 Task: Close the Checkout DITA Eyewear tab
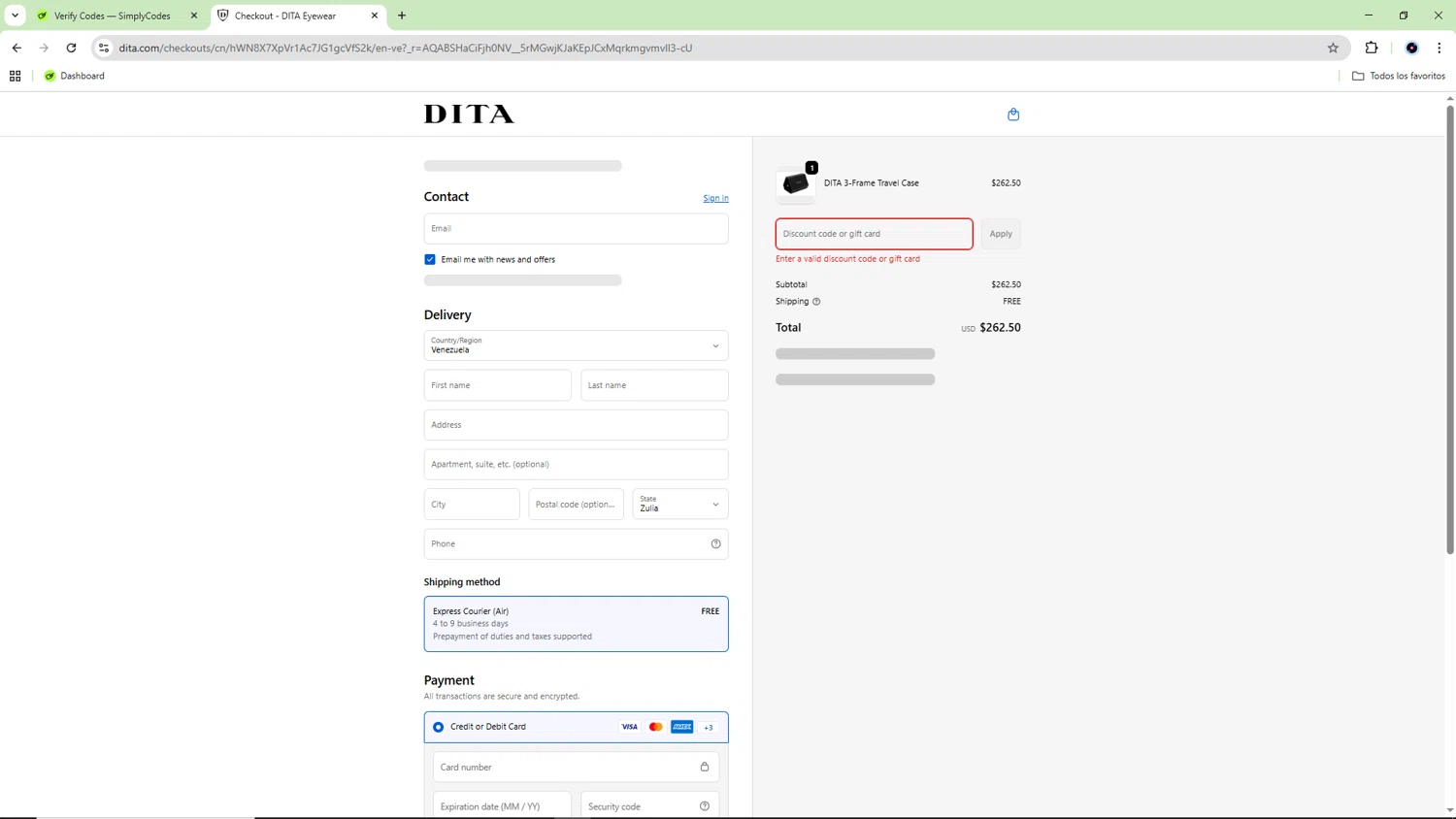(x=375, y=16)
